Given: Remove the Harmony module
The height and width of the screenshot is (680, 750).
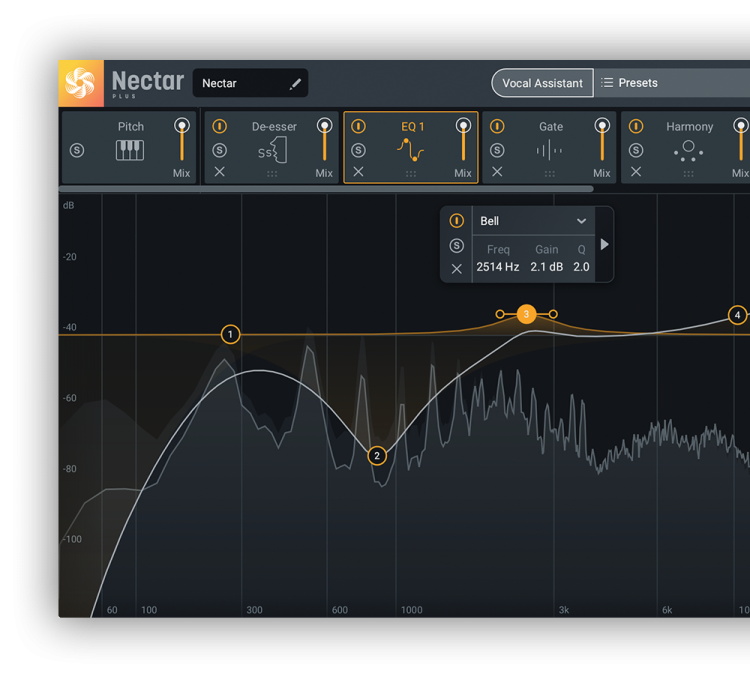Looking at the screenshot, I should pyautogui.click(x=636, y=172).
